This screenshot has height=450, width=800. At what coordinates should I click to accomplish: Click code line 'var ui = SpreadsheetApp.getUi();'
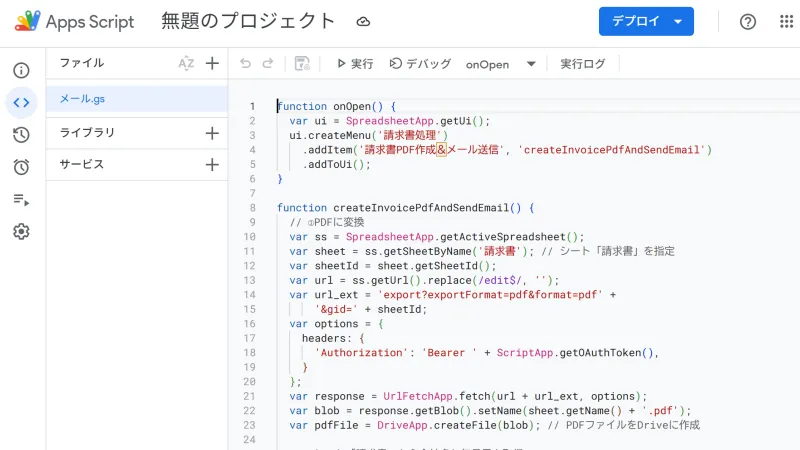point(389,121)
